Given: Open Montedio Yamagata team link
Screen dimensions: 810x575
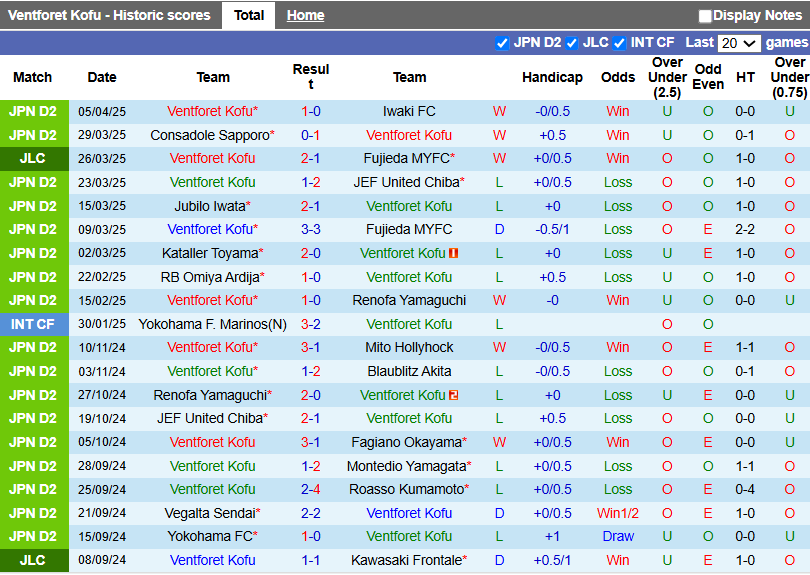Looking at the screenshot, I should 409,467.
